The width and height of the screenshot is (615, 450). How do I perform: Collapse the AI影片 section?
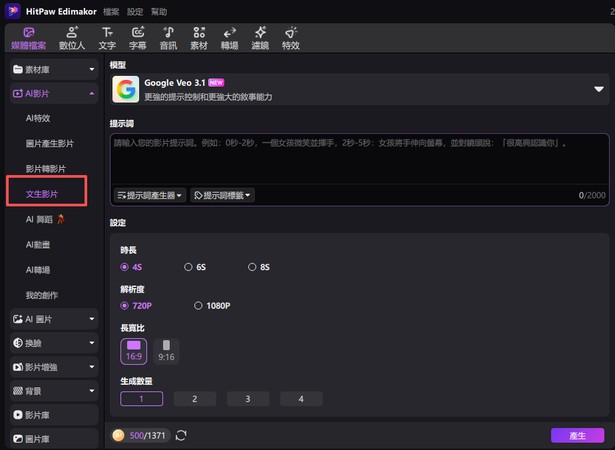click(91, 93)
